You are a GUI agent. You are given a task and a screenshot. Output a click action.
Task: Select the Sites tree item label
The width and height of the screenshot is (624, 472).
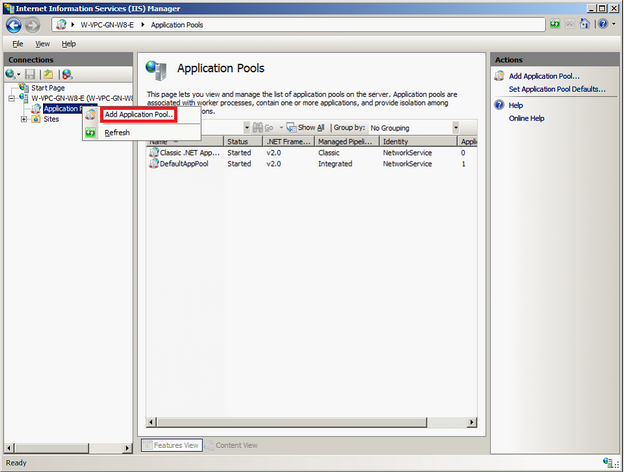click(51, 119)
